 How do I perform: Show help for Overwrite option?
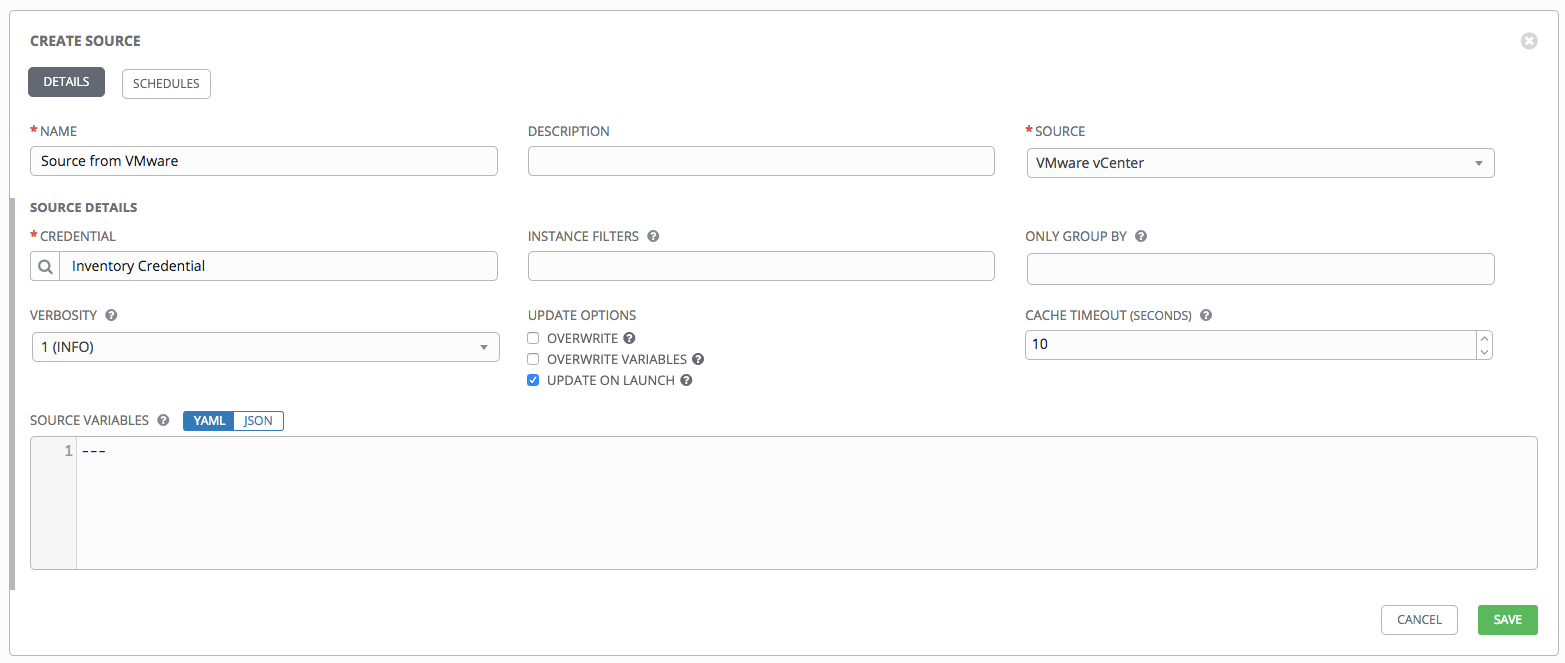[629, 339]
